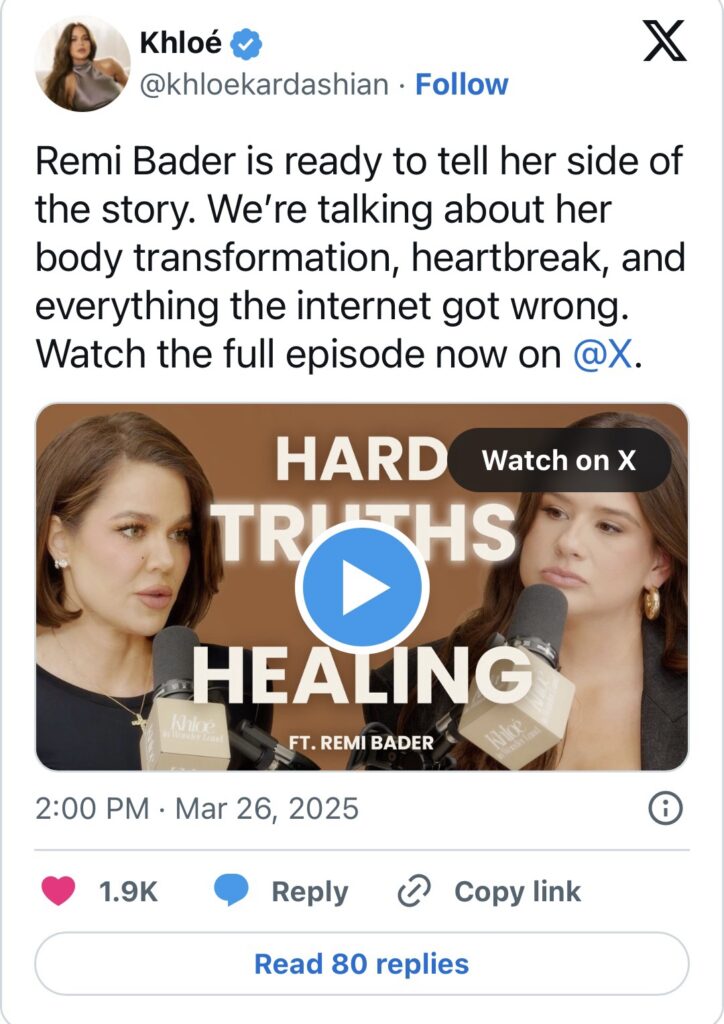Click the 1.9K likes count
This screenshot has height=1024, width=724.
tap(129, 891)
